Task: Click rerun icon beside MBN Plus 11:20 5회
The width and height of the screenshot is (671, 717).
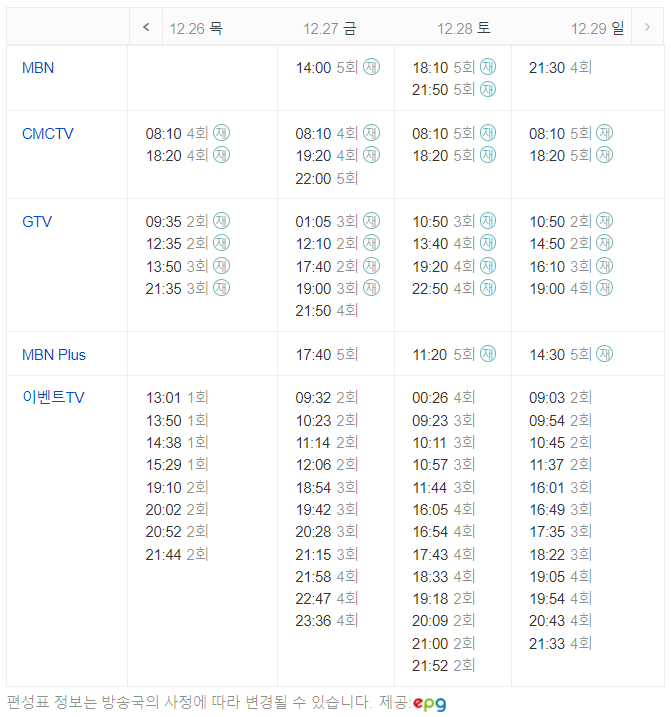Action: (x=488, y=354)
